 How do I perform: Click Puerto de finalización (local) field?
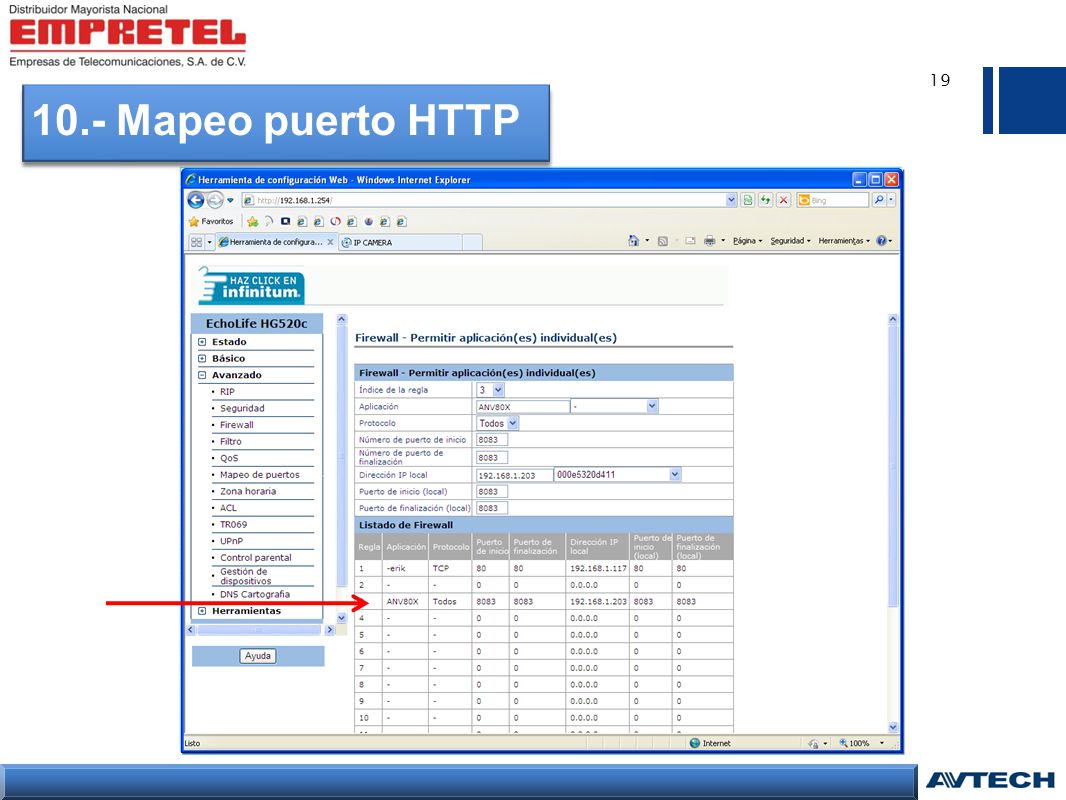pyautogui.click(x=492, y=508)
